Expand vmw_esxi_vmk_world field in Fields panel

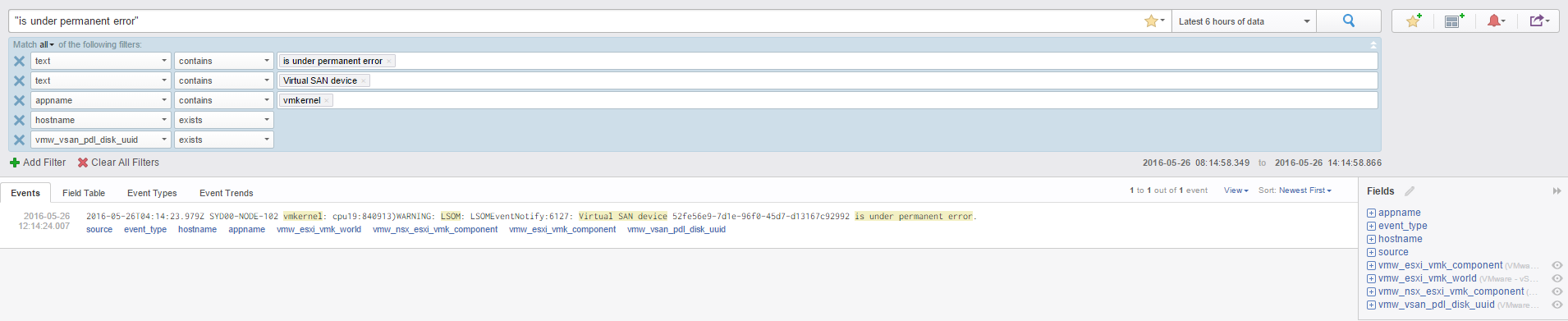[1371, 278]
